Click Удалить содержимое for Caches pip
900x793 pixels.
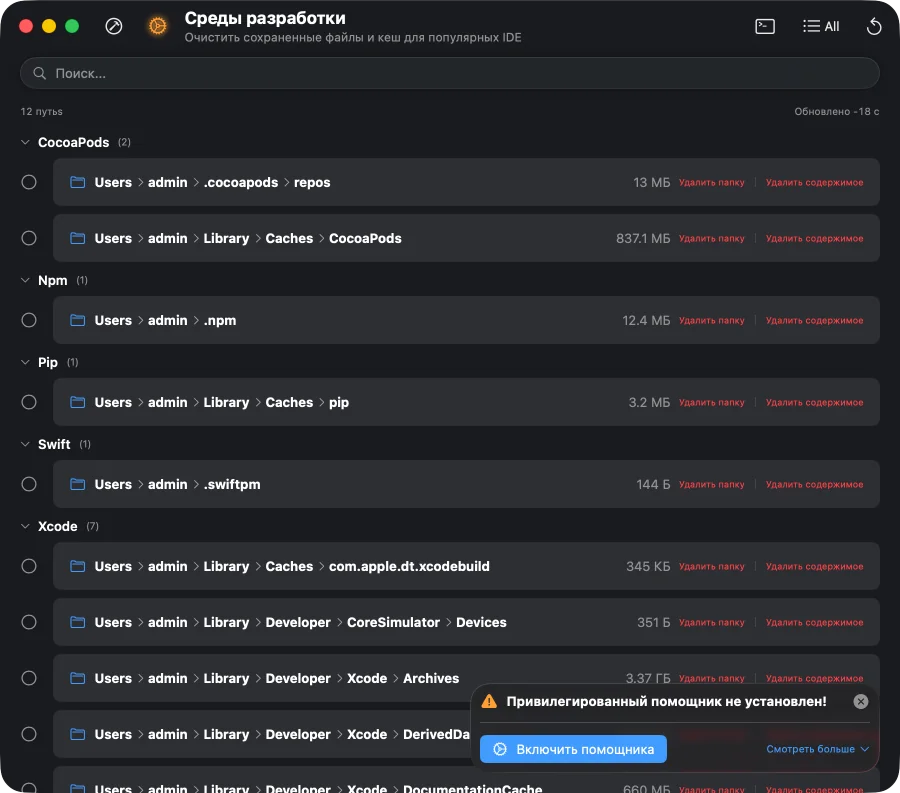[x=814, y=402]
